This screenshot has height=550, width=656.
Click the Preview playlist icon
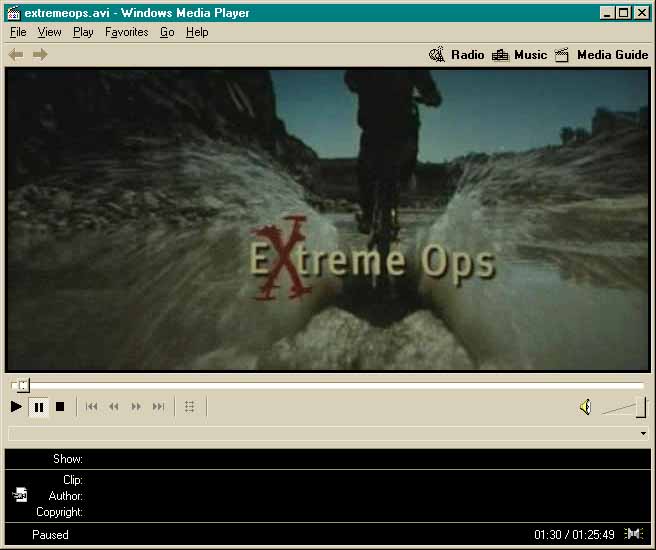tap(190, 407)
